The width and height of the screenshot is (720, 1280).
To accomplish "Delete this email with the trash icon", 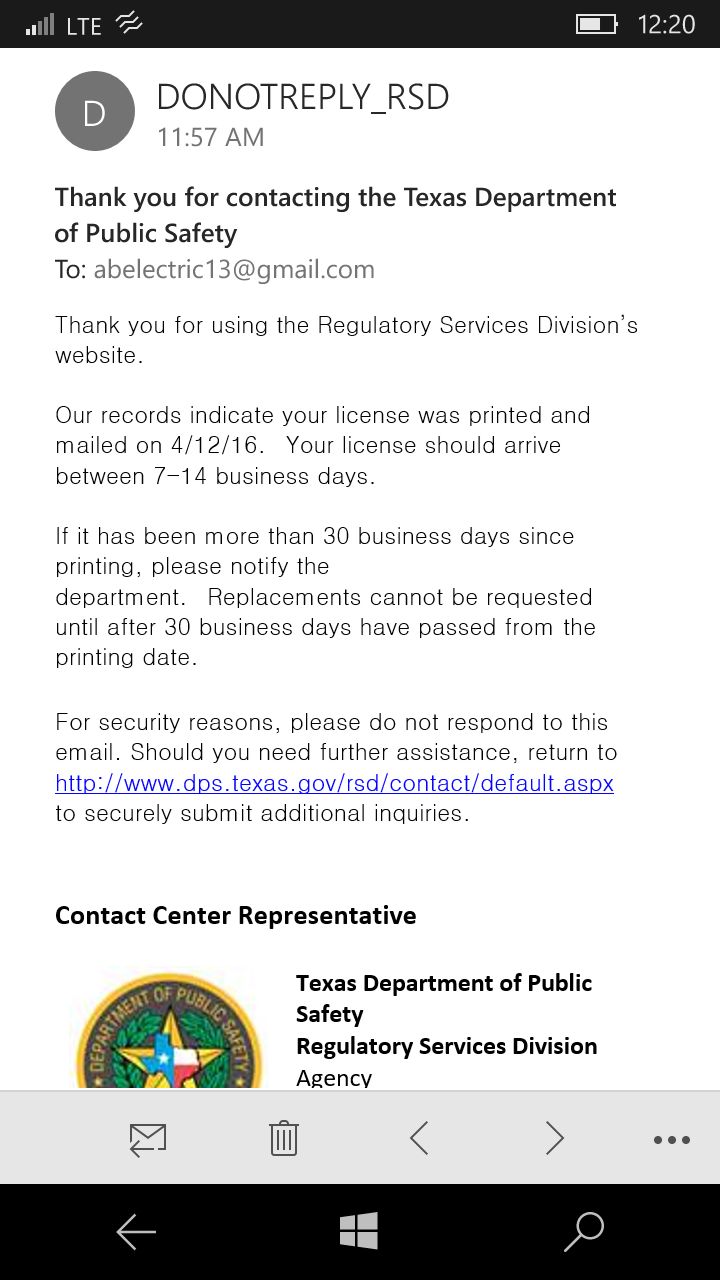I will (284, 1138).
